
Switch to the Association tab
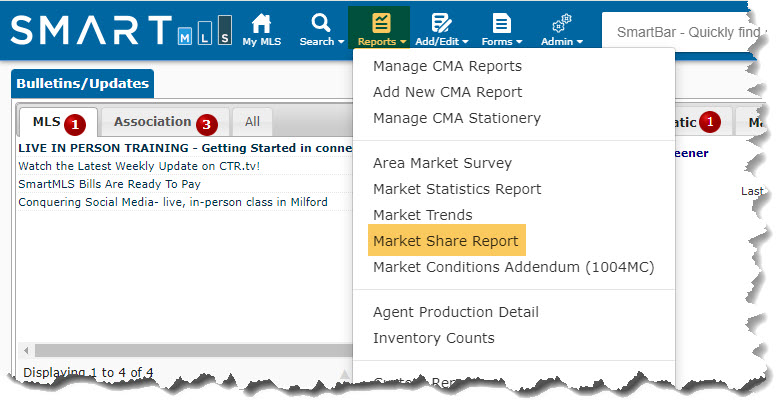pos(165,122)
